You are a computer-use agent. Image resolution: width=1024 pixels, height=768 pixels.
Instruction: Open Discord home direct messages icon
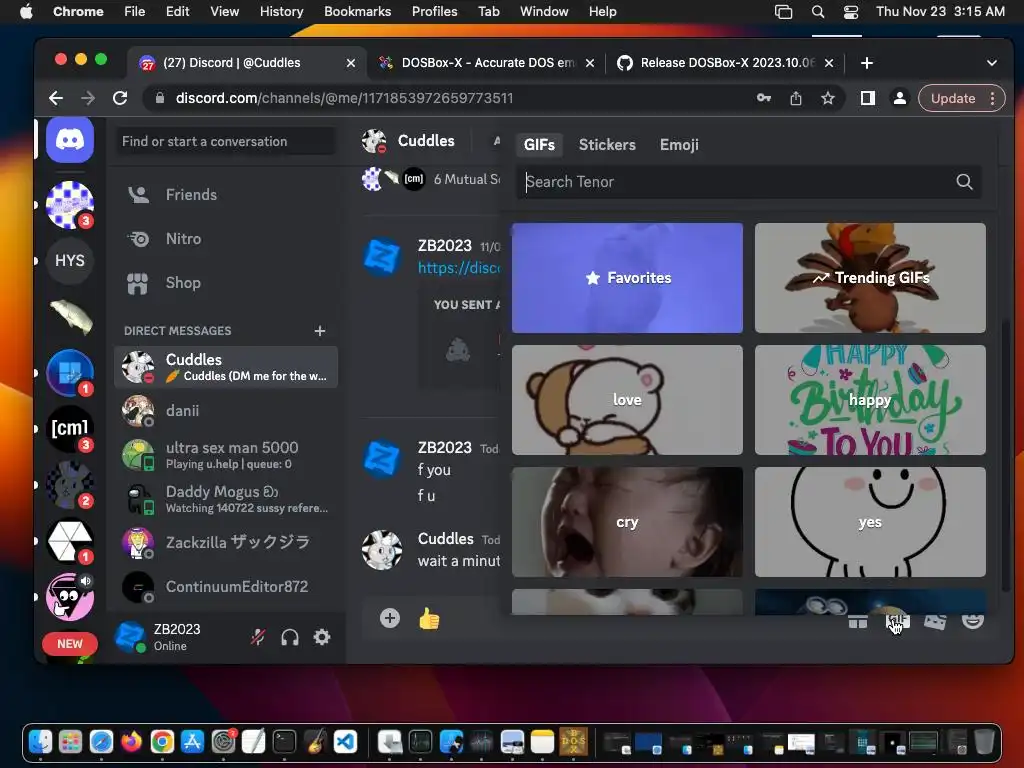click(x=70, y=140)
